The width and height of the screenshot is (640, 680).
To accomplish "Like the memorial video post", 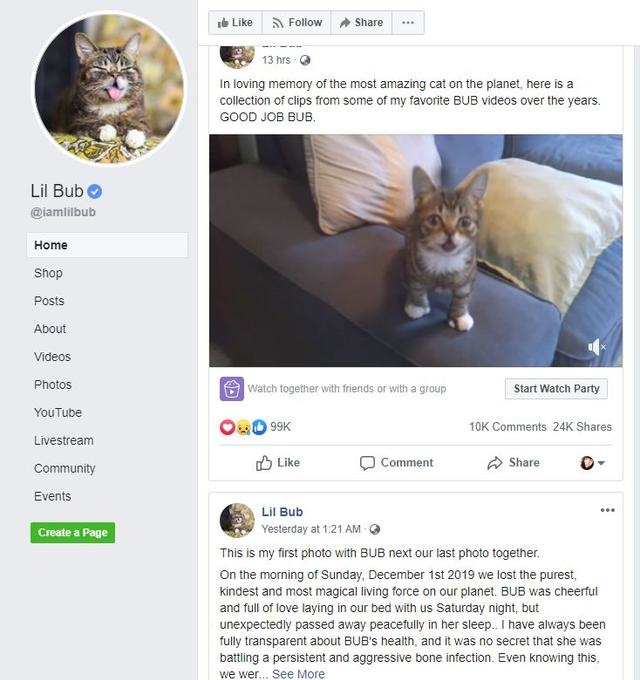I will point(278,463).
